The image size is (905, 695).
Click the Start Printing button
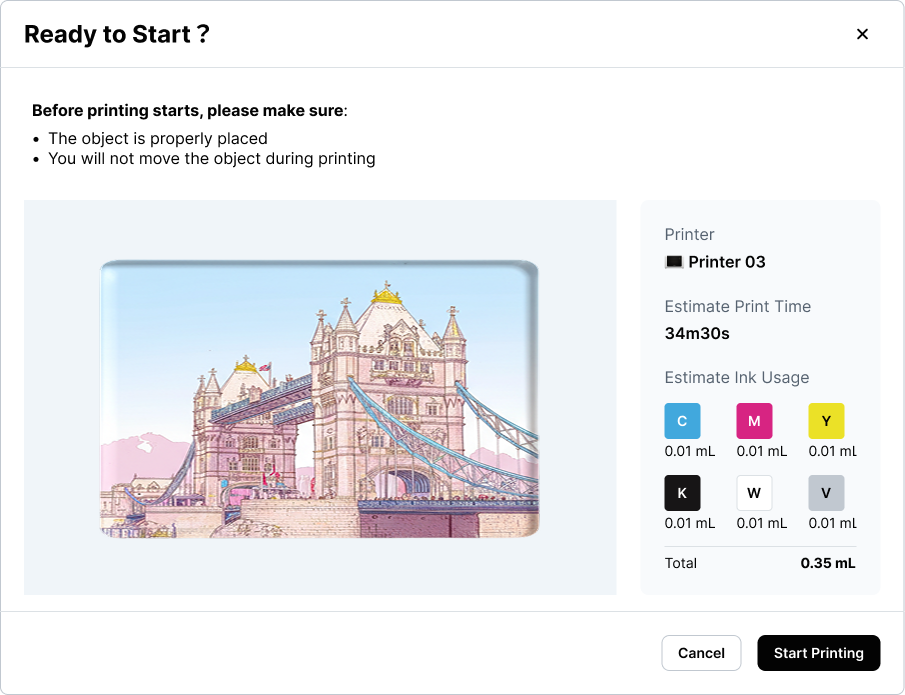pos(818,653)
